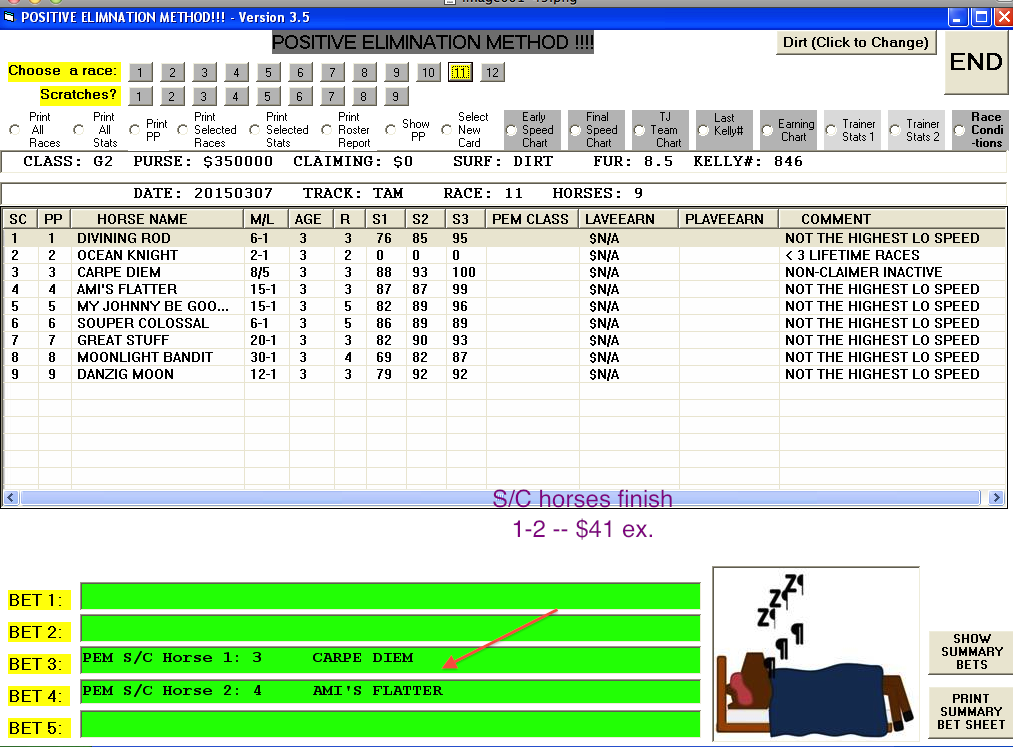Click the BET 4 field showing AMI'S FLATTER
This screenshot has height=747, width=1013.
(390, 691)
